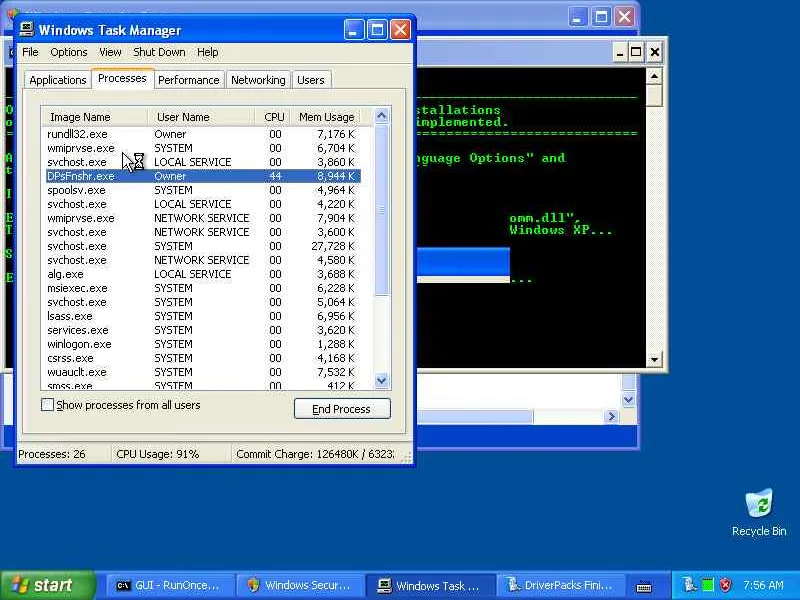Open the Recycle Bin desktop icon

759,512
